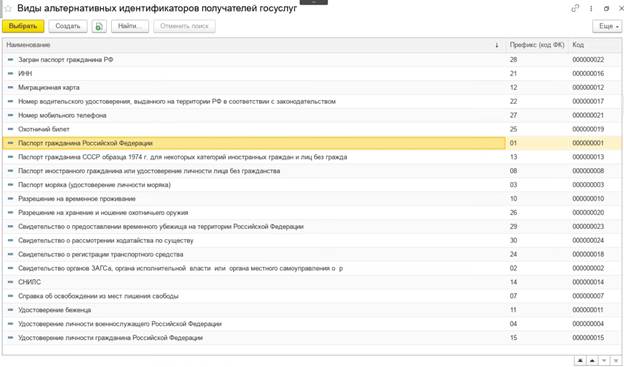624x367 pixels.
Task: Select the ИНН row
Action: click(312, 74)
